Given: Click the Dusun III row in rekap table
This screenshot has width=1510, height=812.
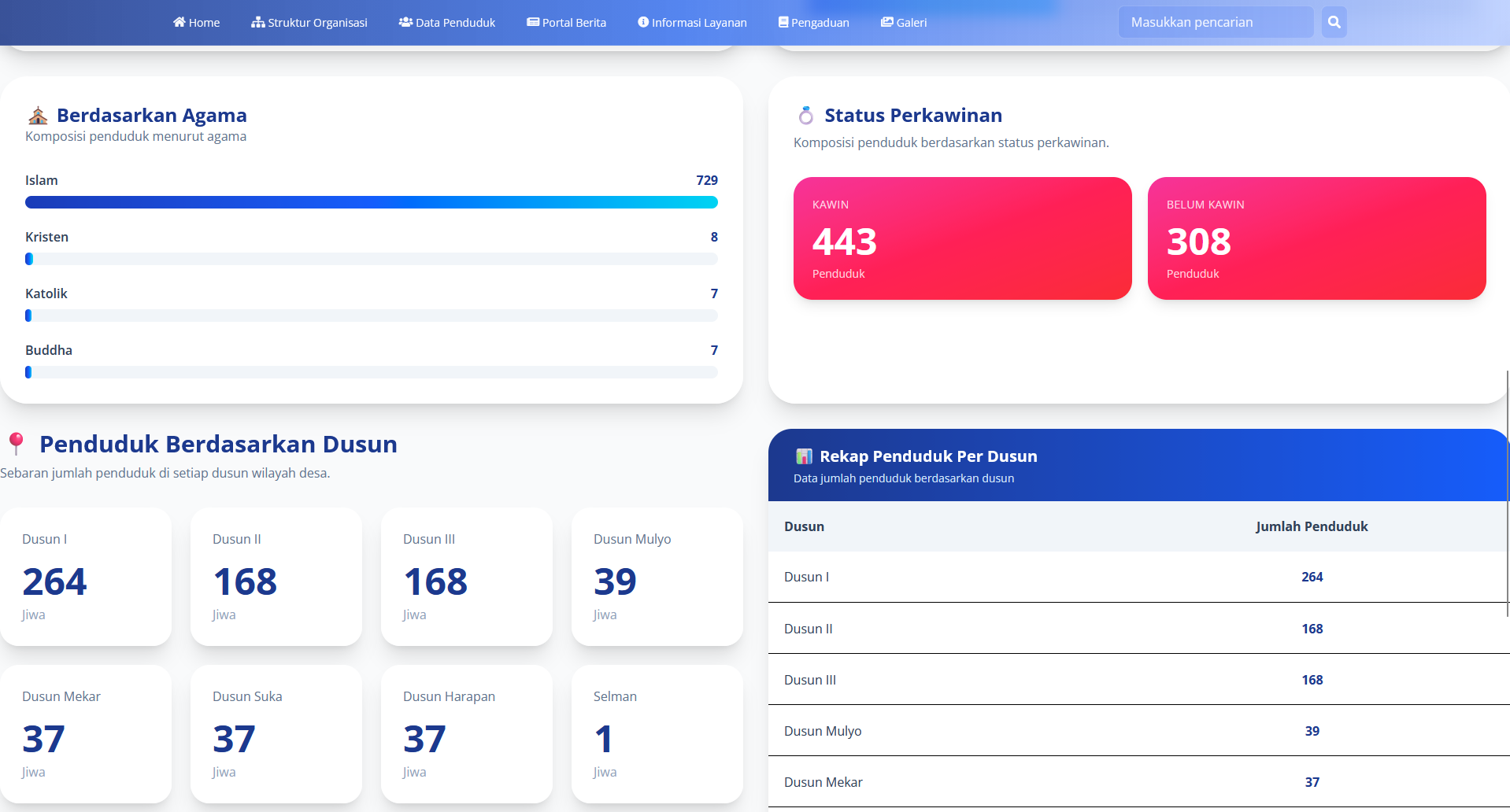Looking at the screenshot, I should (x=1138, y=680).
